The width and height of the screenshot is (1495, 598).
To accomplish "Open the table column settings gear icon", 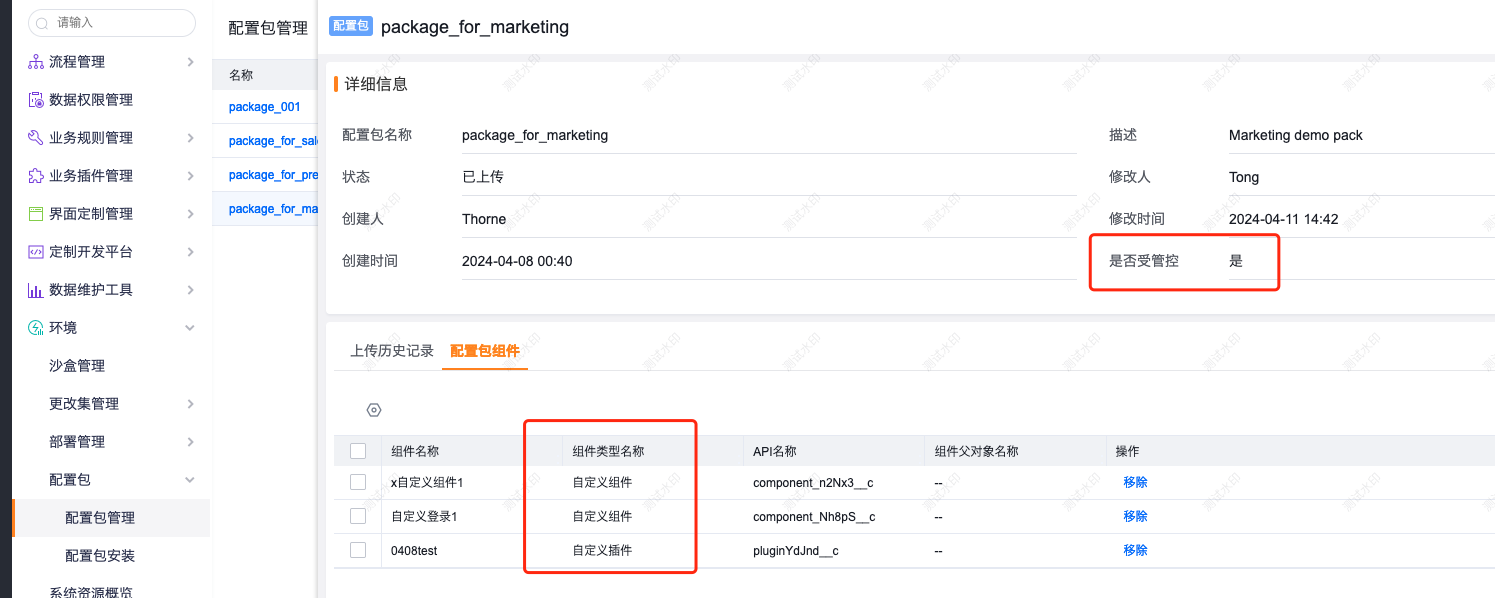I will point(374,410).
